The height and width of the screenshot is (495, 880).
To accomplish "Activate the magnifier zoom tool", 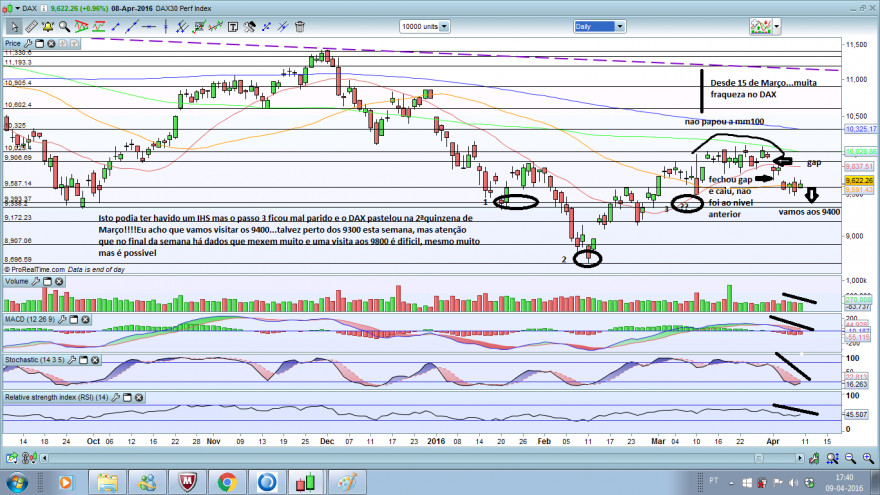I will point(65,26).
